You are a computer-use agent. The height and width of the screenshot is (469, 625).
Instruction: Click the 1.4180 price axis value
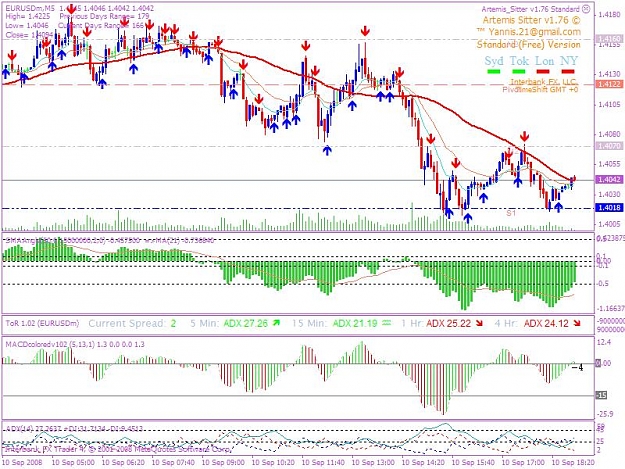[x=610, y=15]
